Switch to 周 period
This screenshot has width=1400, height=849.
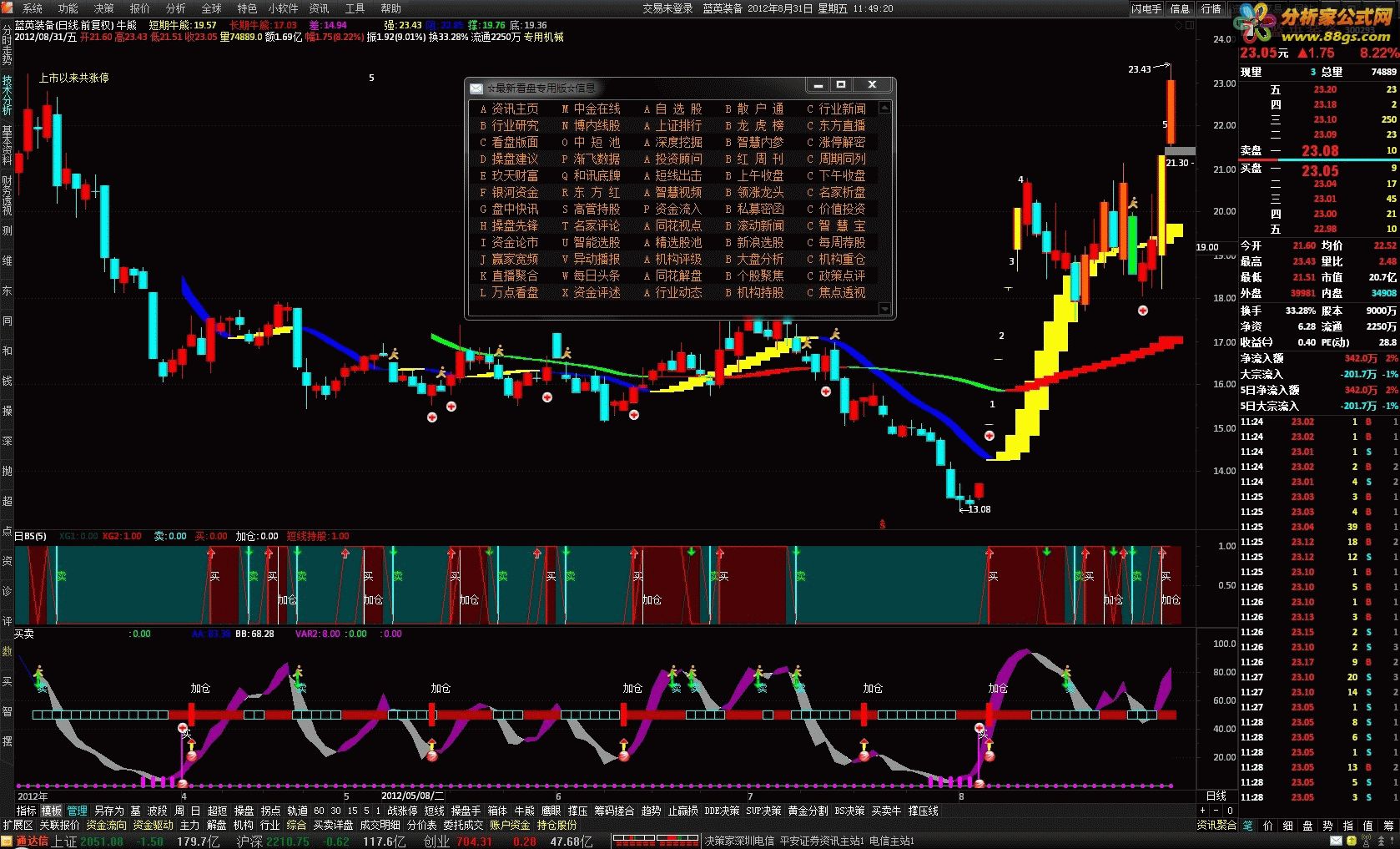179,811
